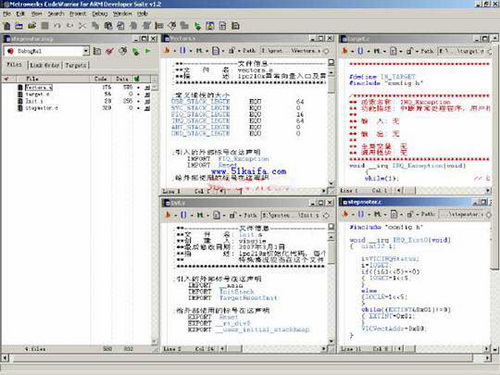The width and height of the screenshot is (500, 375).
Task: Toggle the debug dot for Init.s row
Action: pyautogui.click(x=138, y=101)
